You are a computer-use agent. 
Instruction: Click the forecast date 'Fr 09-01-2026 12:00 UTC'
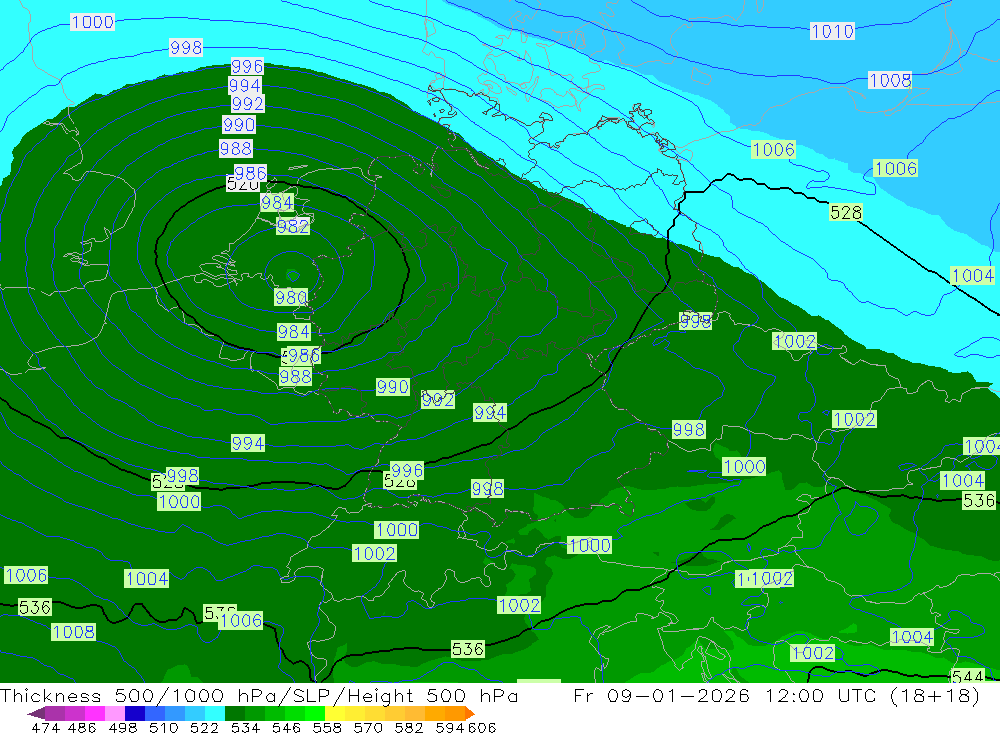tap(725, 695)
